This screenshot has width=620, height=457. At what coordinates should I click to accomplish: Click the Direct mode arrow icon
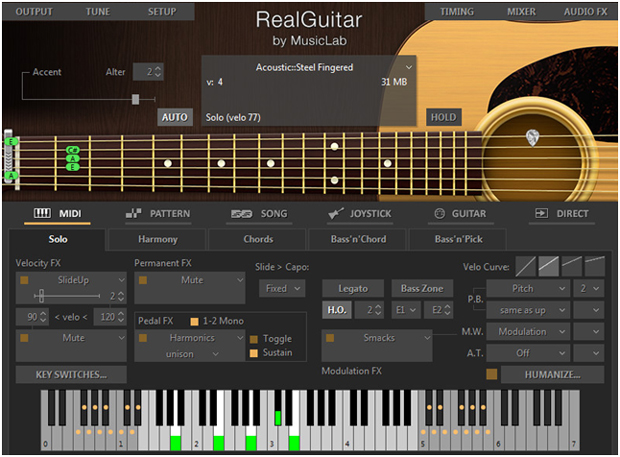coord(541,214)
